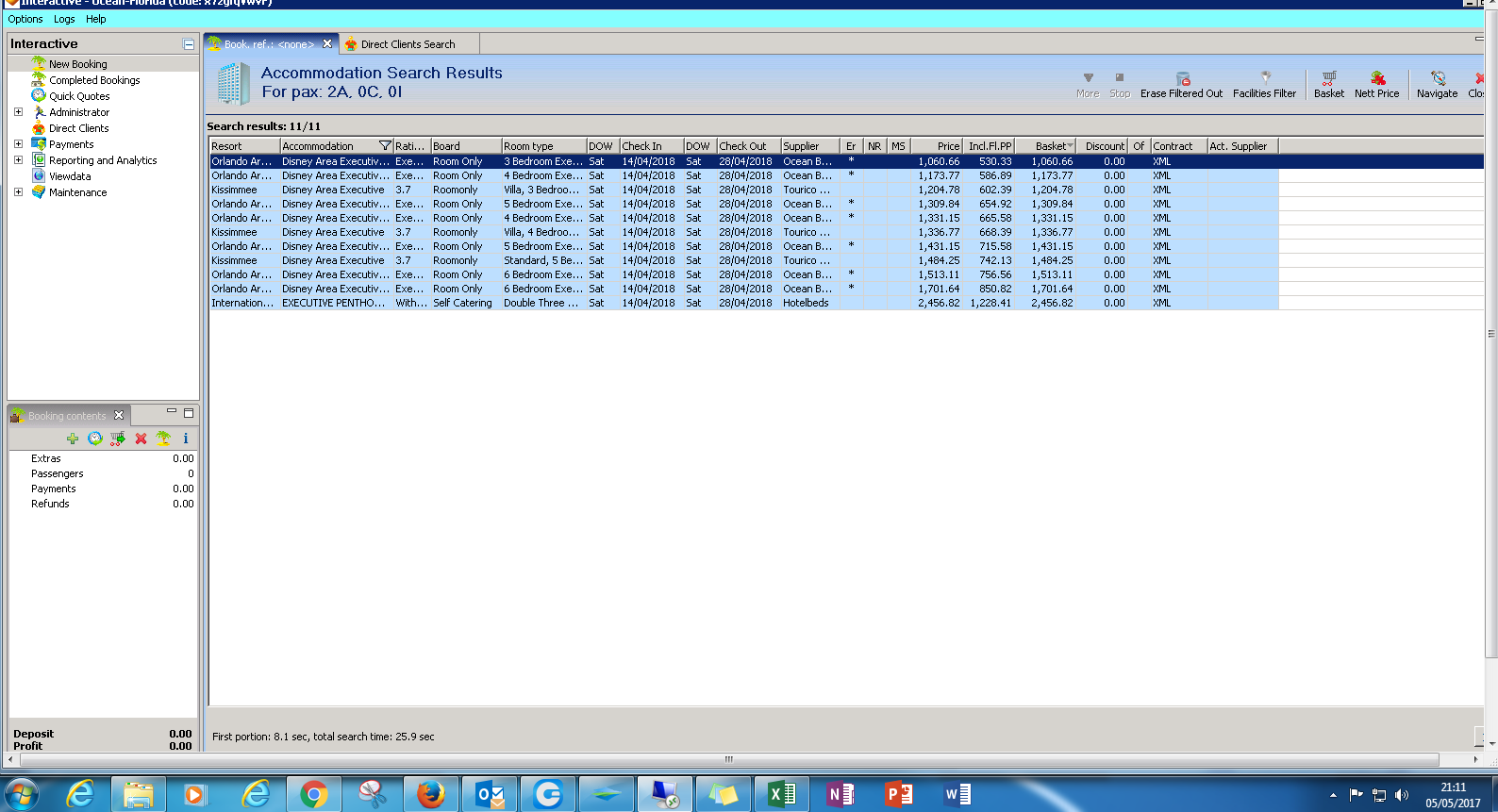Click the More results button
This screenshot has height=812, width=1498.
(1088, 85)
